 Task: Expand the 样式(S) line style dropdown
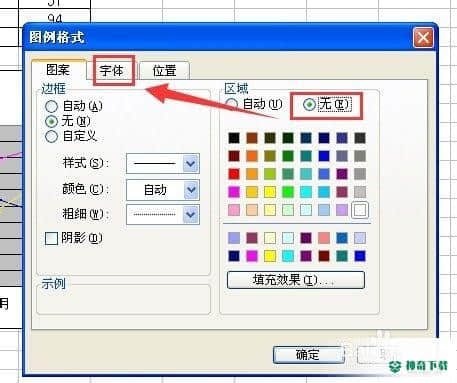click(x=191, y=163)
